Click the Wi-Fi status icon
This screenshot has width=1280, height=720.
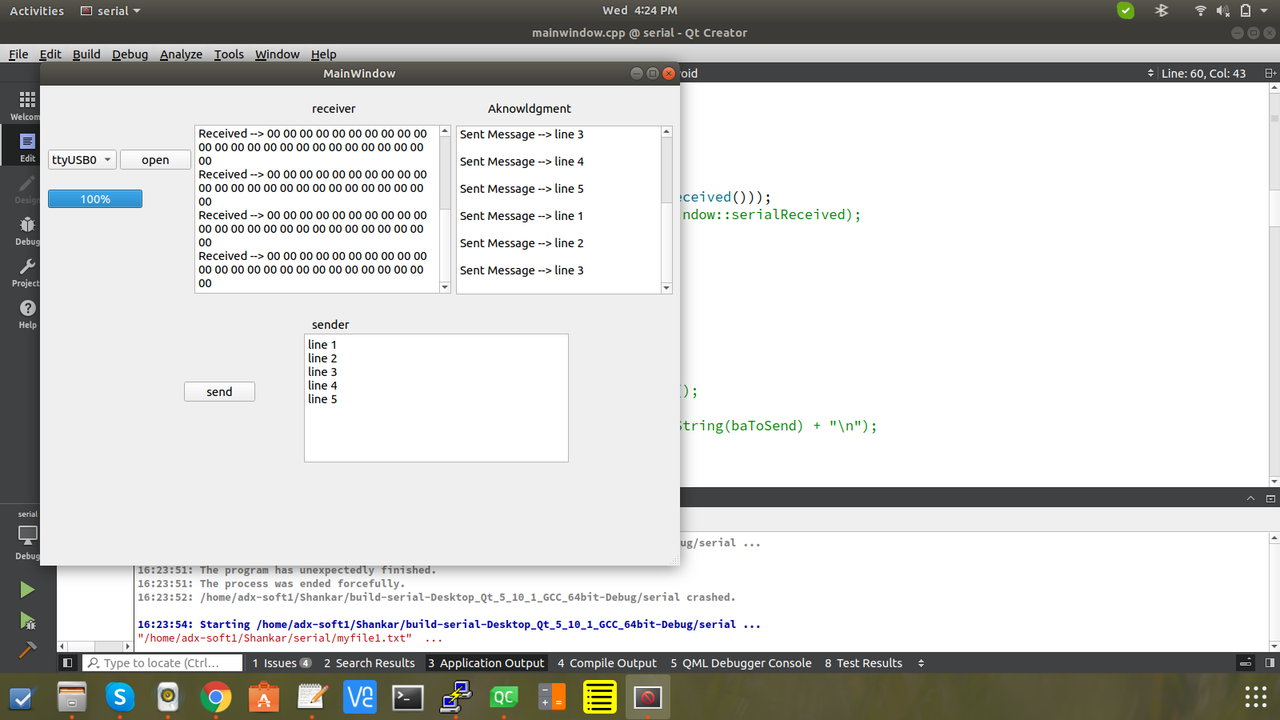click(1200, 11)
